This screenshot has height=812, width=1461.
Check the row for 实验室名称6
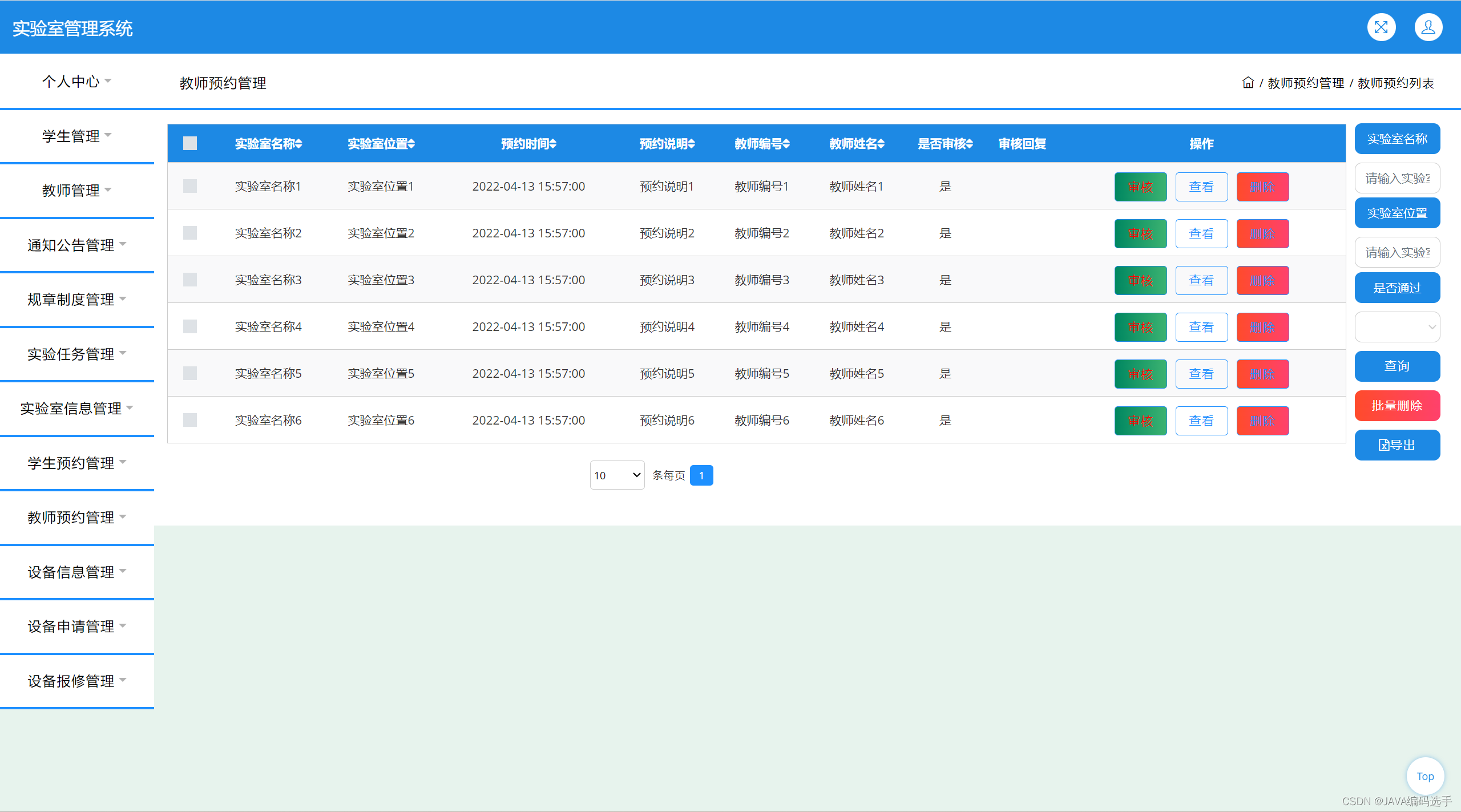click(190, 420)
